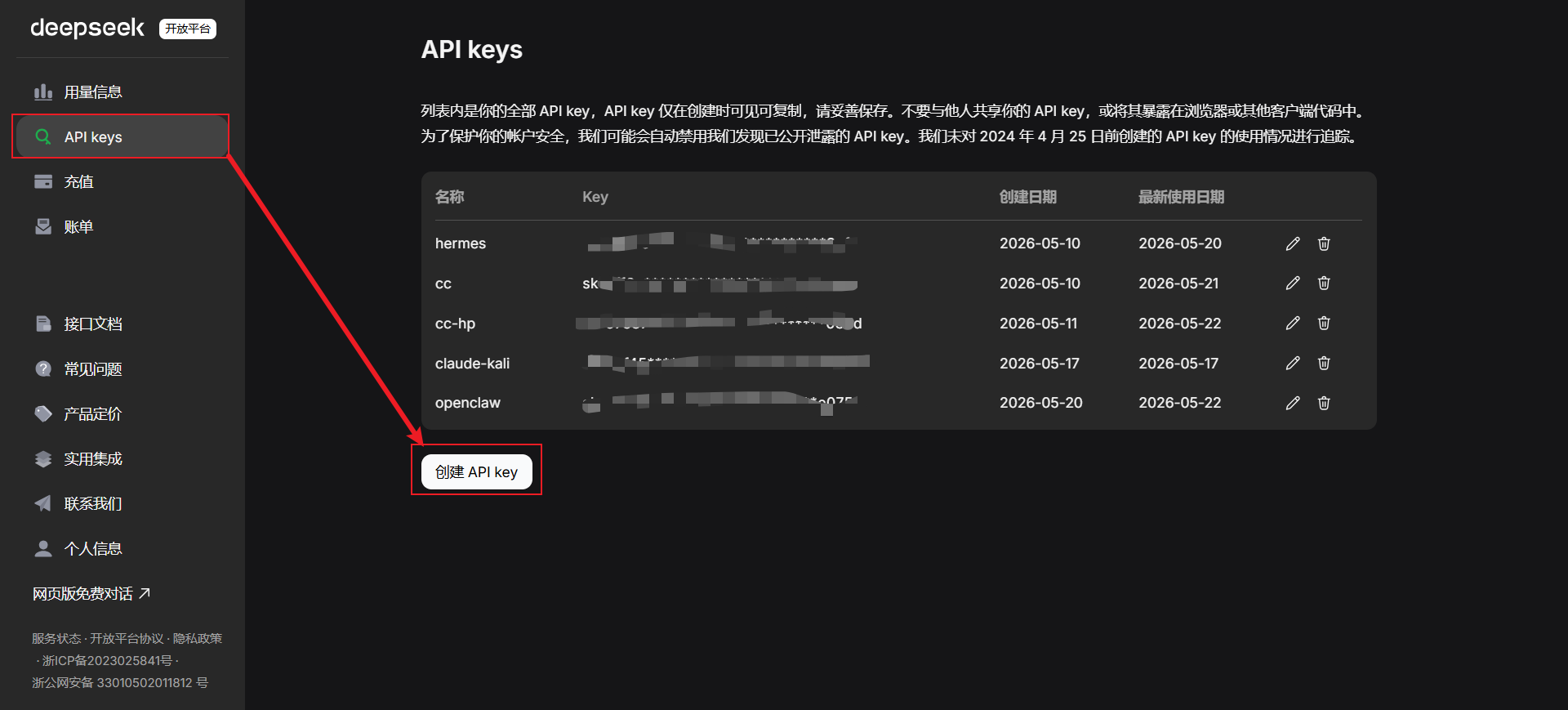1568x710 pixels.
Task: Click the API keys magnifier icon
Action: tap(43, 136)
